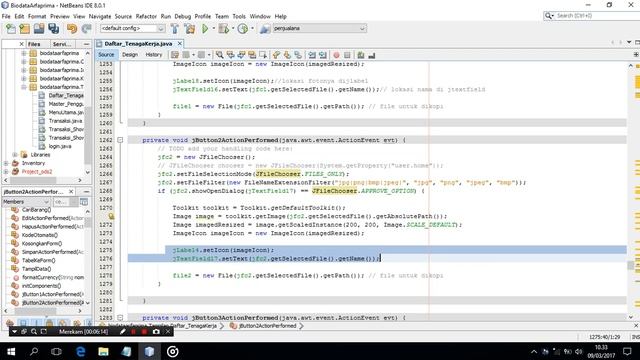The width and height of the screenshot is (640, 360).
Task: Open the default config dropdown
Action: click(x=161, y=29)
